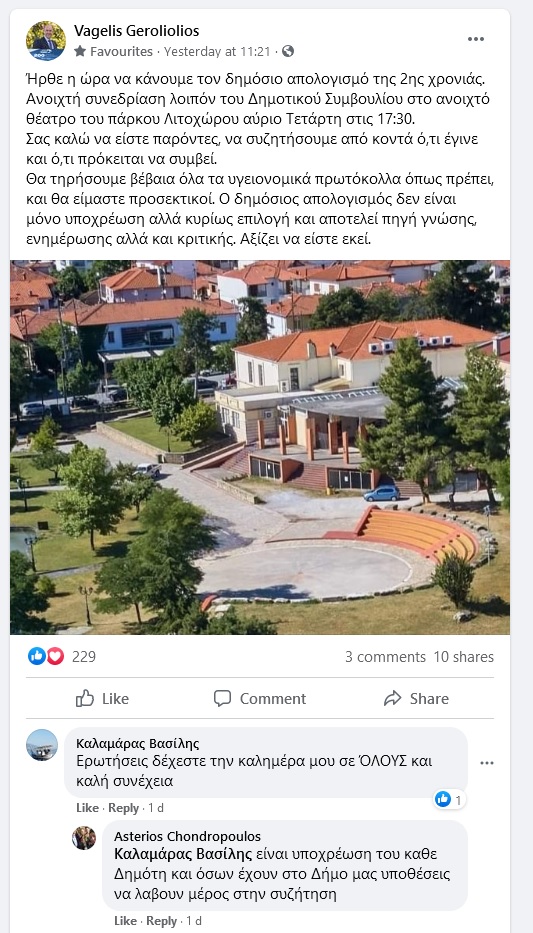
Task: Click the blue like reaction icon
Action: coord(37,656)
